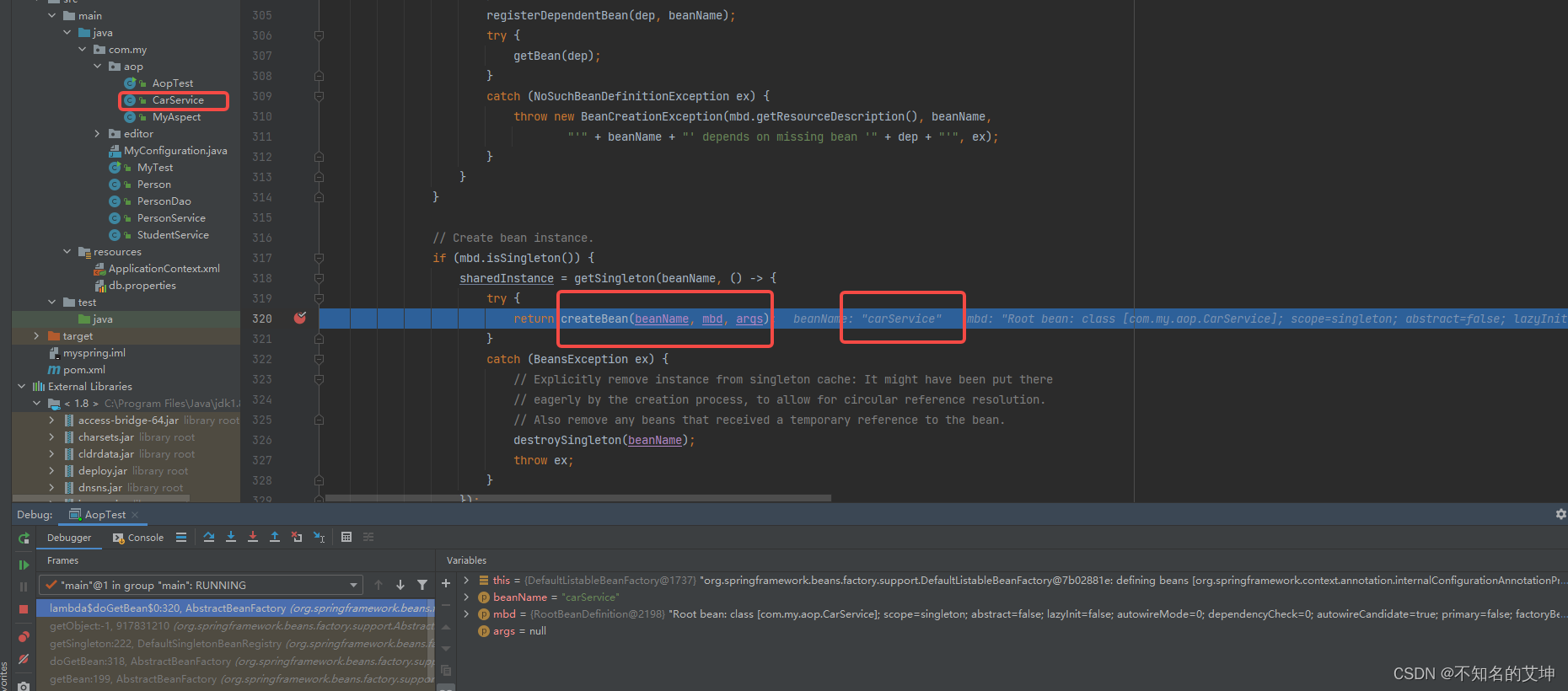The width and height of the screenshot is (1568, 691).
Task: Select getBean:199 frame
Action: click(x=236, y=678)
